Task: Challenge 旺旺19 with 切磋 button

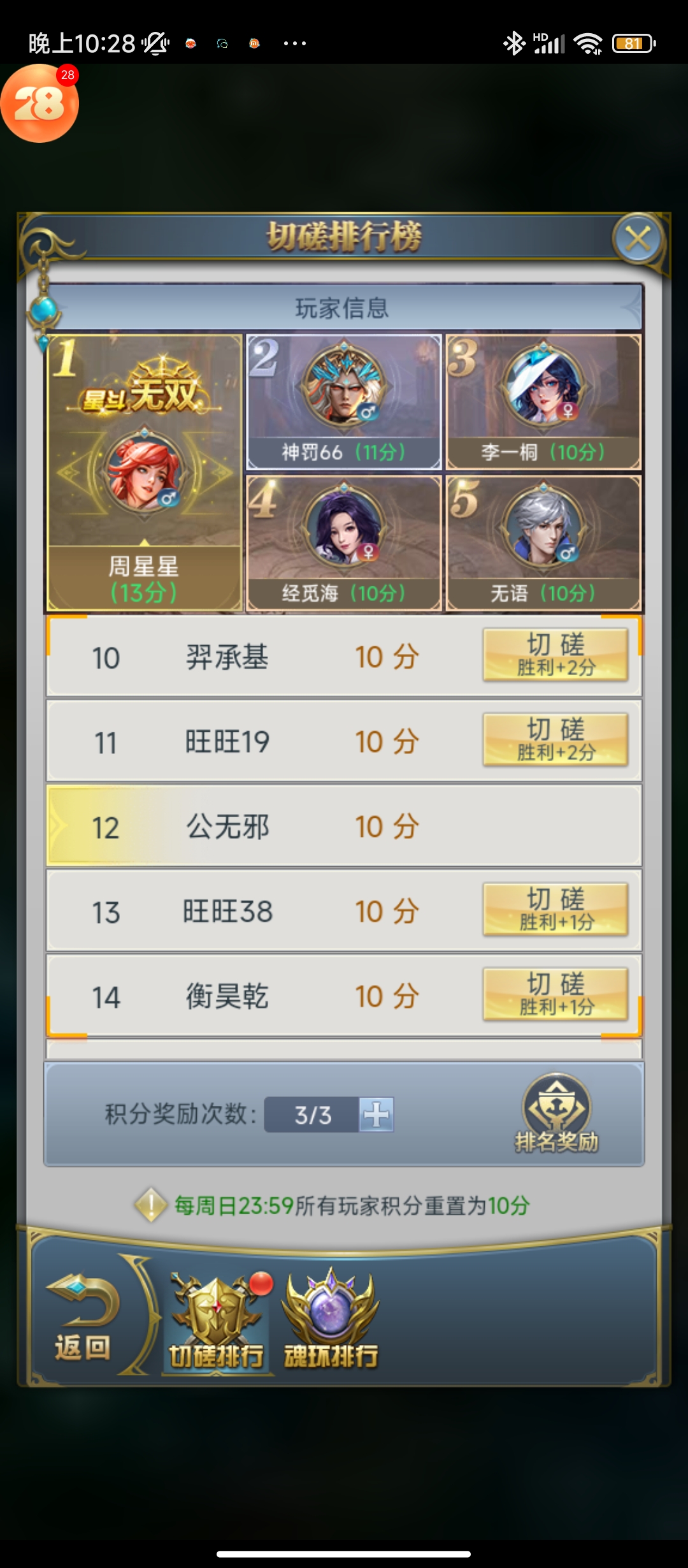Action: pyautogui.click(x=555, y=740)
